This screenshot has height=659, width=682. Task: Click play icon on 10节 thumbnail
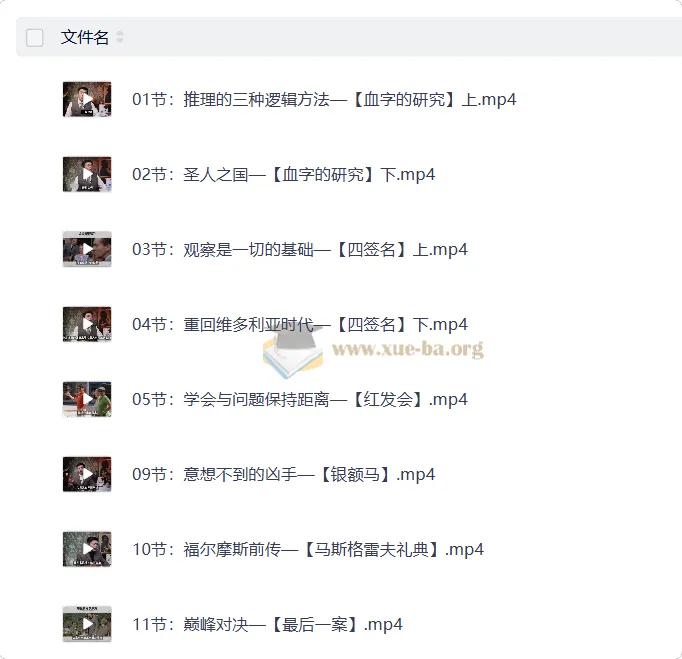(x=87, y=549)
